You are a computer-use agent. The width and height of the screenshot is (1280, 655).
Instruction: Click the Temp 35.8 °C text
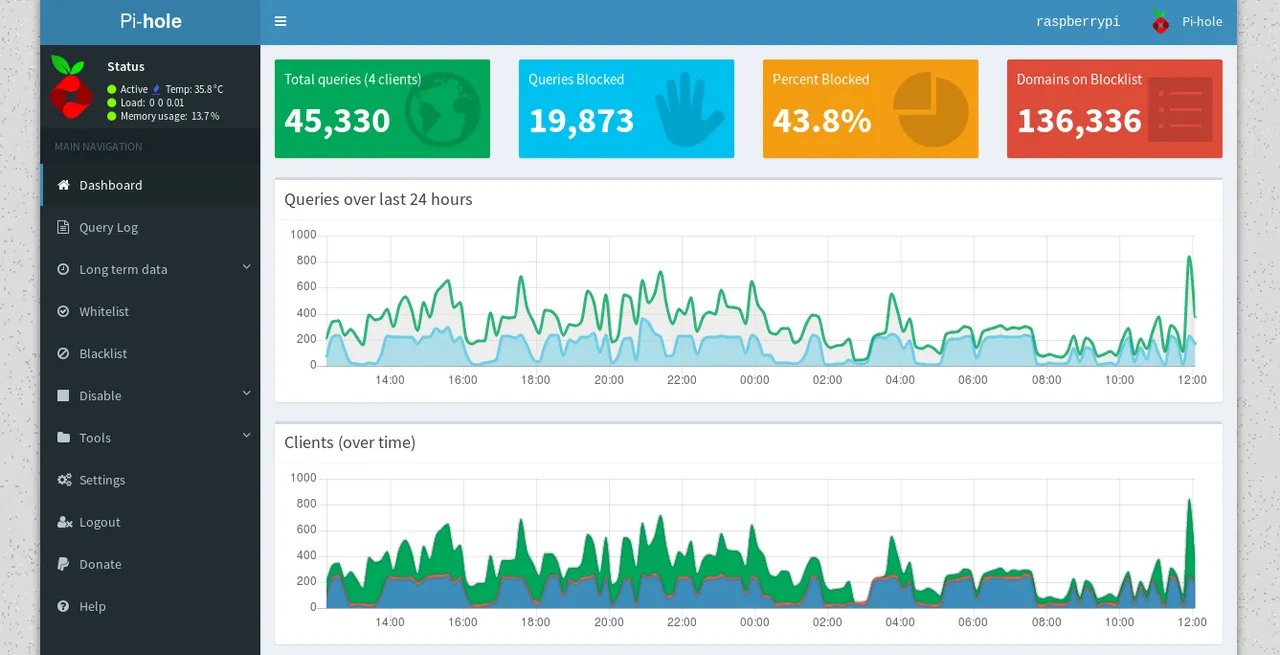point(194,90)
